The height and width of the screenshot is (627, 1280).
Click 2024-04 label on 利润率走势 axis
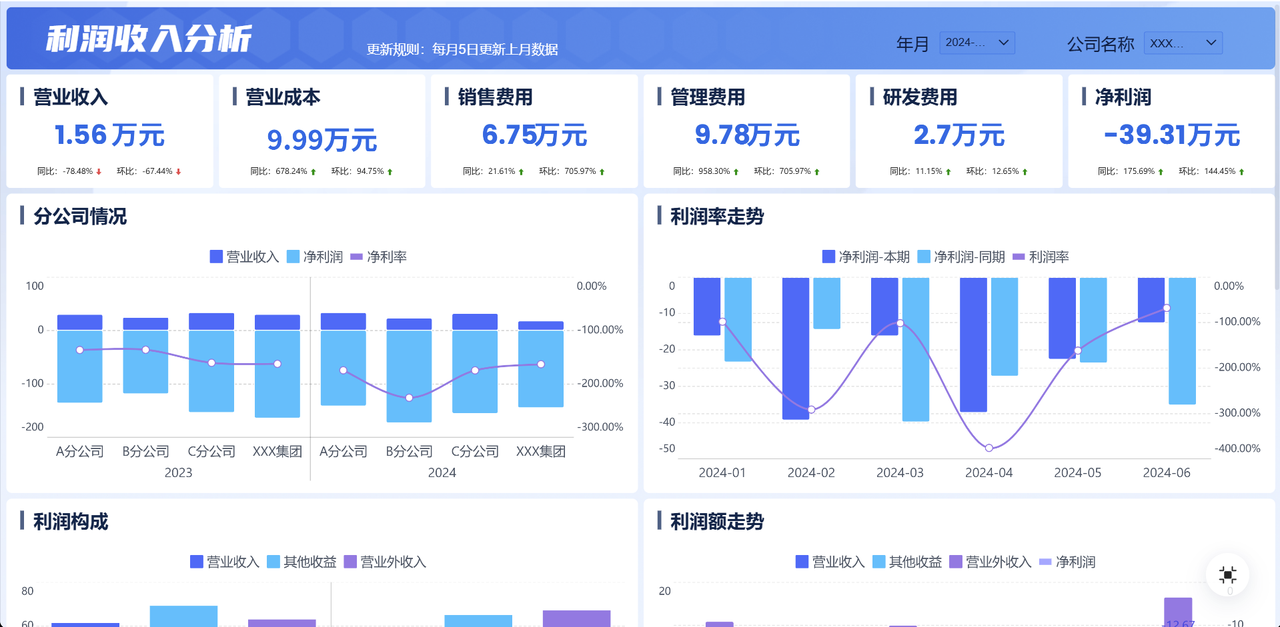tap(989, 472)
